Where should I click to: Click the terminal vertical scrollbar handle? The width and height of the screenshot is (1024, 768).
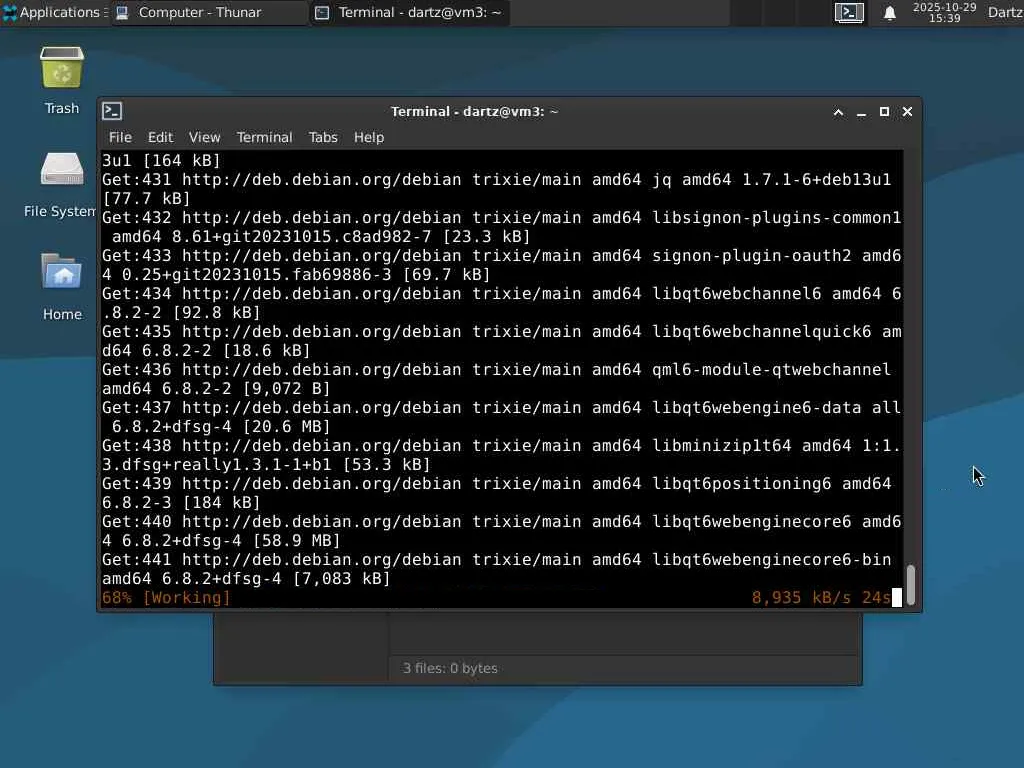tap(911, 585)
